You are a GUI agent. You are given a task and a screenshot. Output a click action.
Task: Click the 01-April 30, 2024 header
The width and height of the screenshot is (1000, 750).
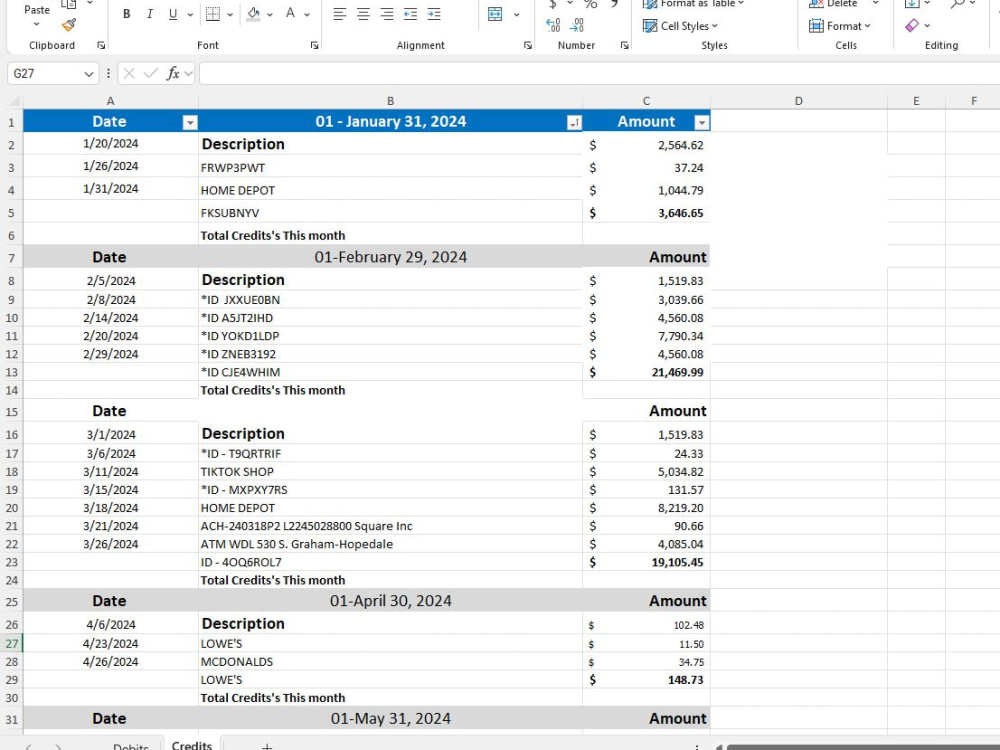click(390, 601)
